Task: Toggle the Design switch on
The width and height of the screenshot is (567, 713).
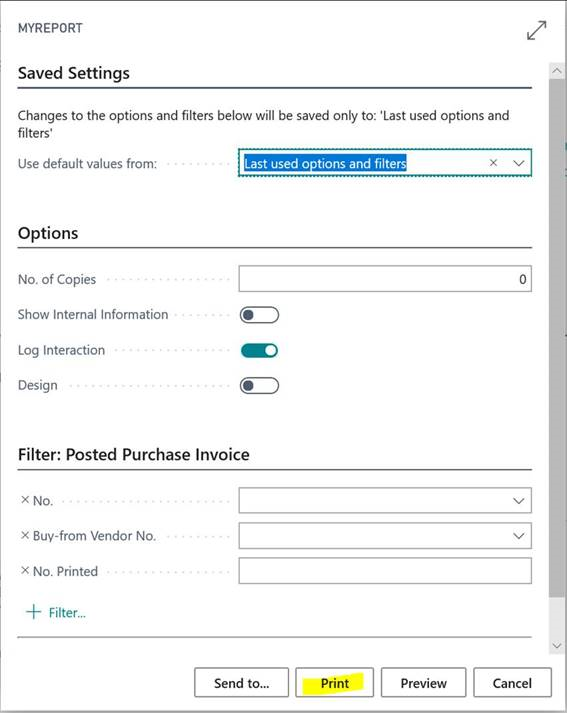Action: [259, 386]
